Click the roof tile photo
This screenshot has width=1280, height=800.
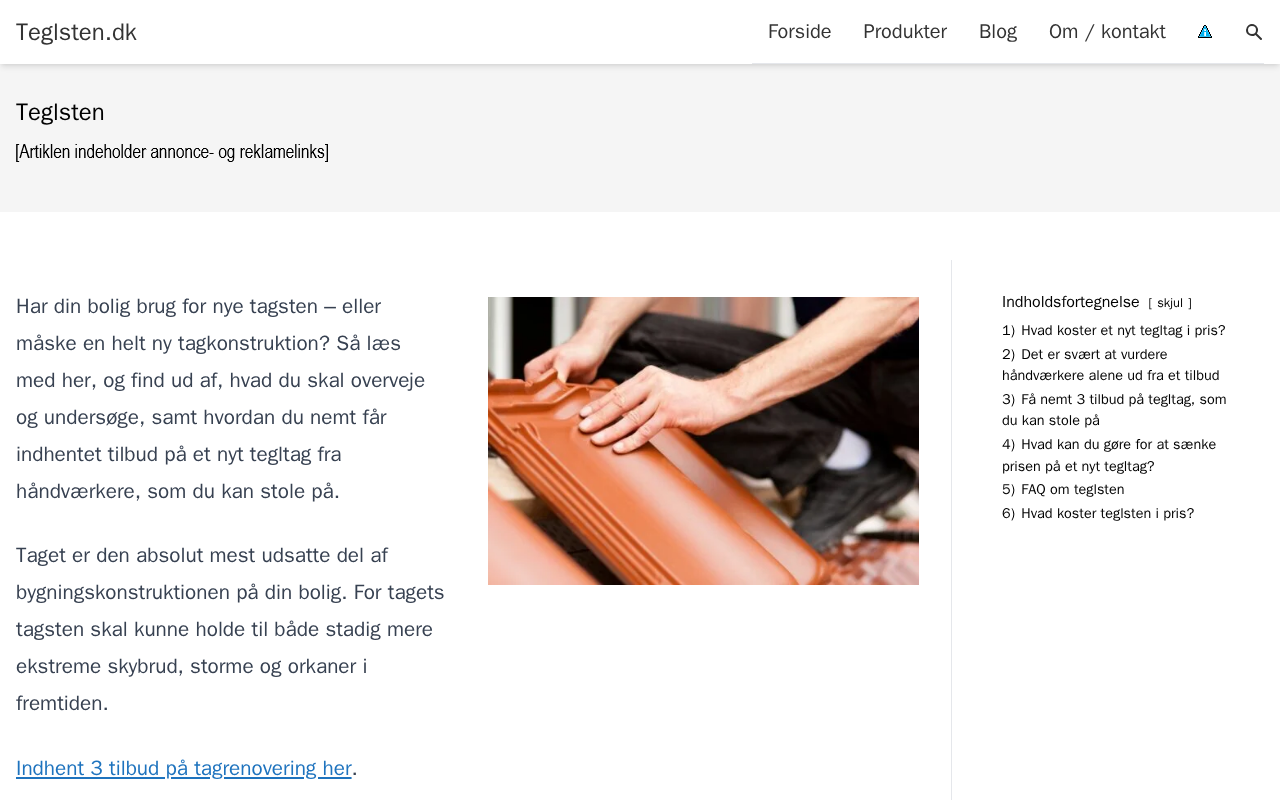point(703,441)
